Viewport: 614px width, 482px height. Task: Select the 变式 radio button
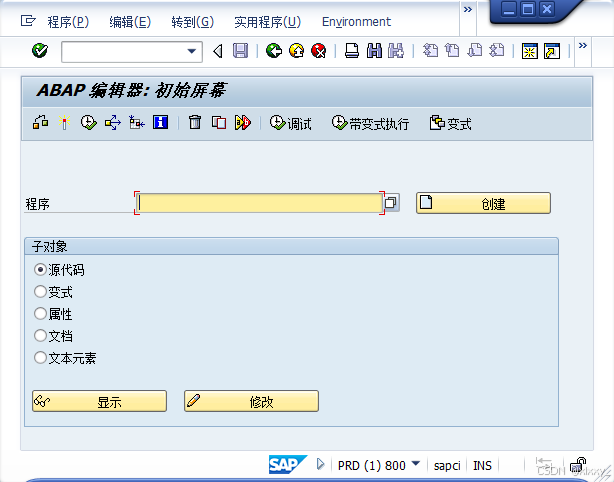coord(40,291)
